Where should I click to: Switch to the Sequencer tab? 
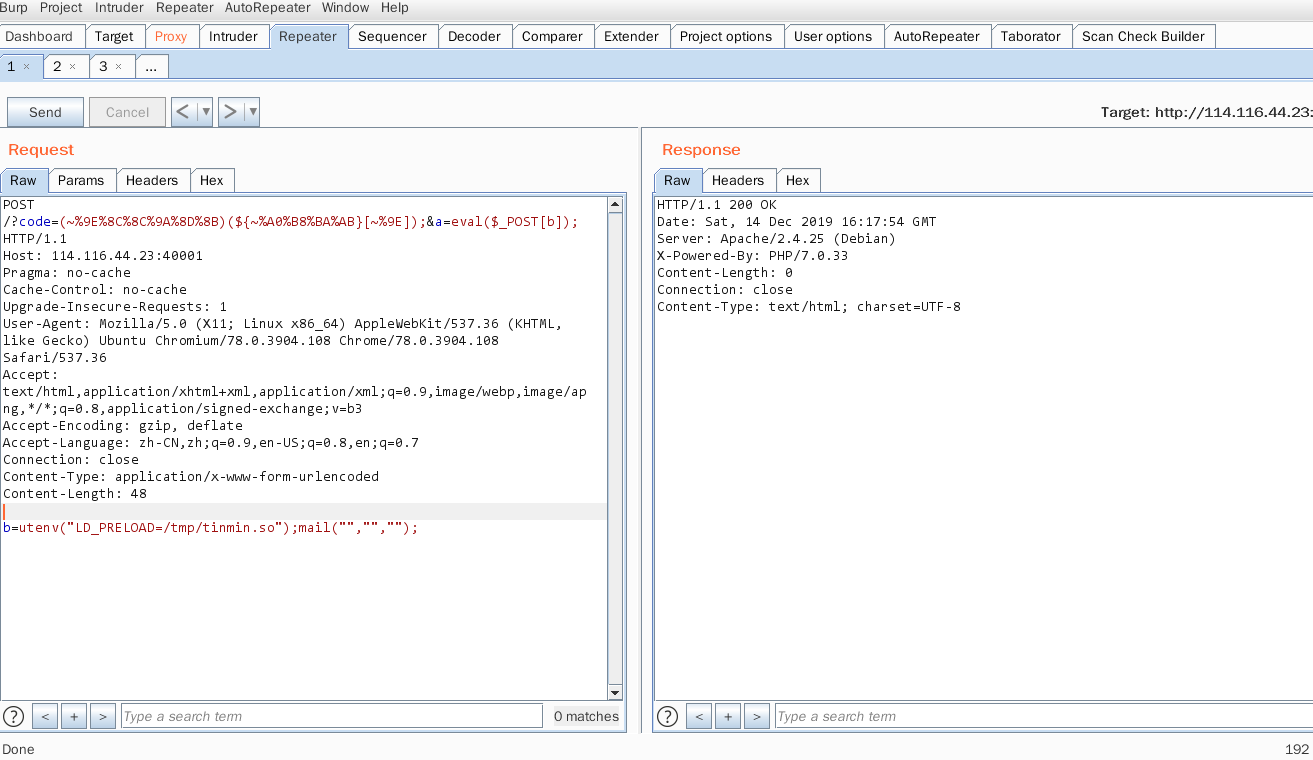point(393,36)
